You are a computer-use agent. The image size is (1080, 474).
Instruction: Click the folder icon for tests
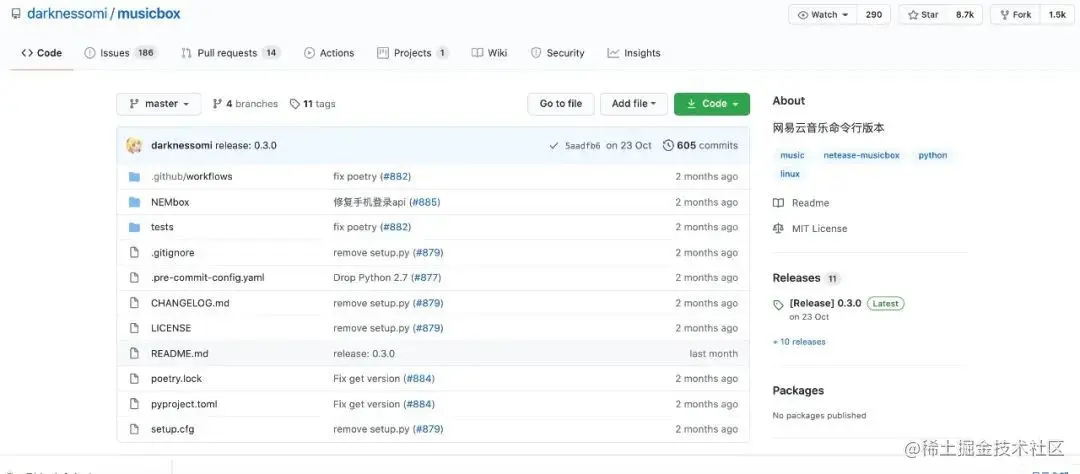coord(134,227)
